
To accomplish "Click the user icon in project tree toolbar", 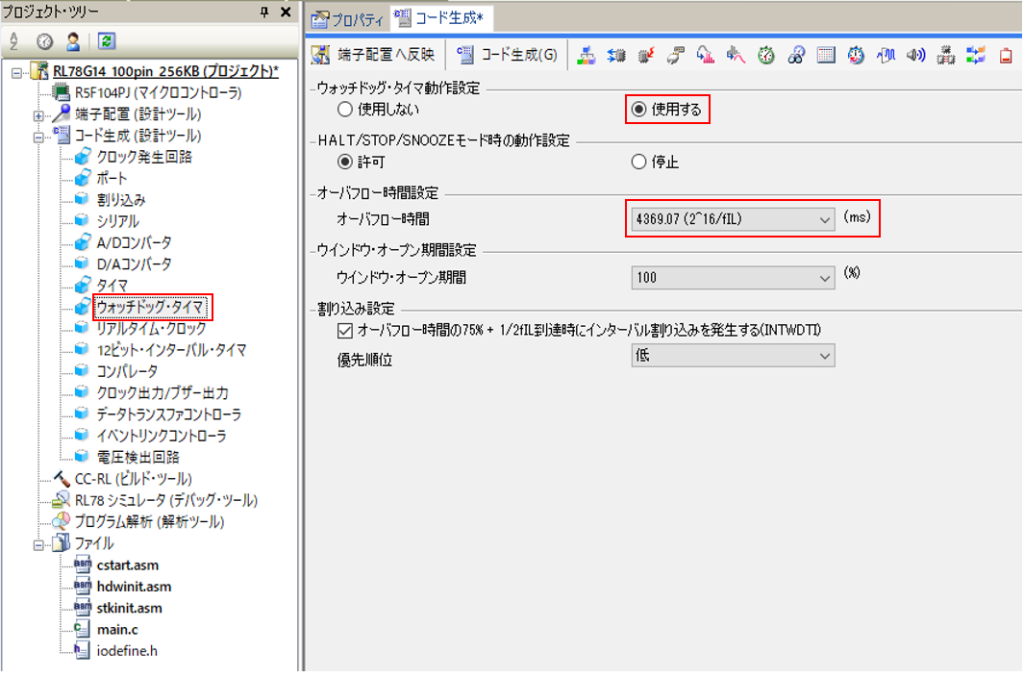I will tap(73, 41).
